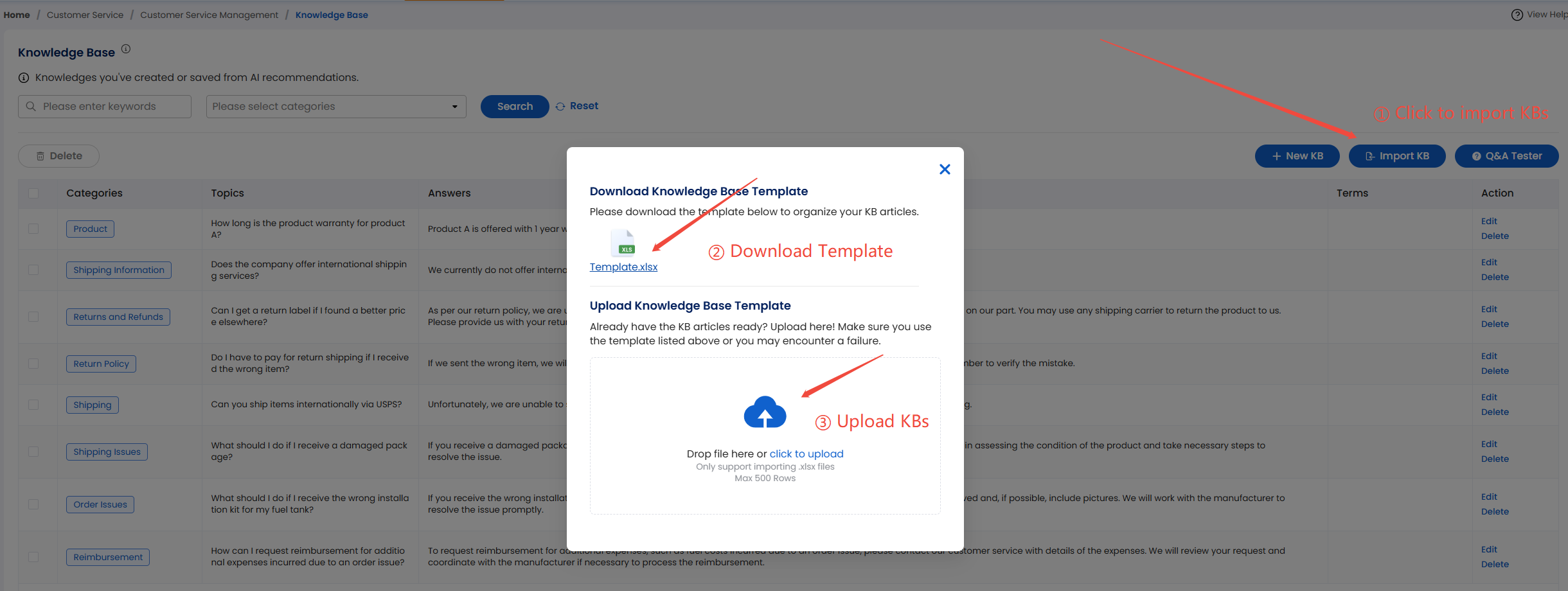The image size is (1568, 591).
Task: Click the Order Issues category tag
Action: (x=100, y=504)
